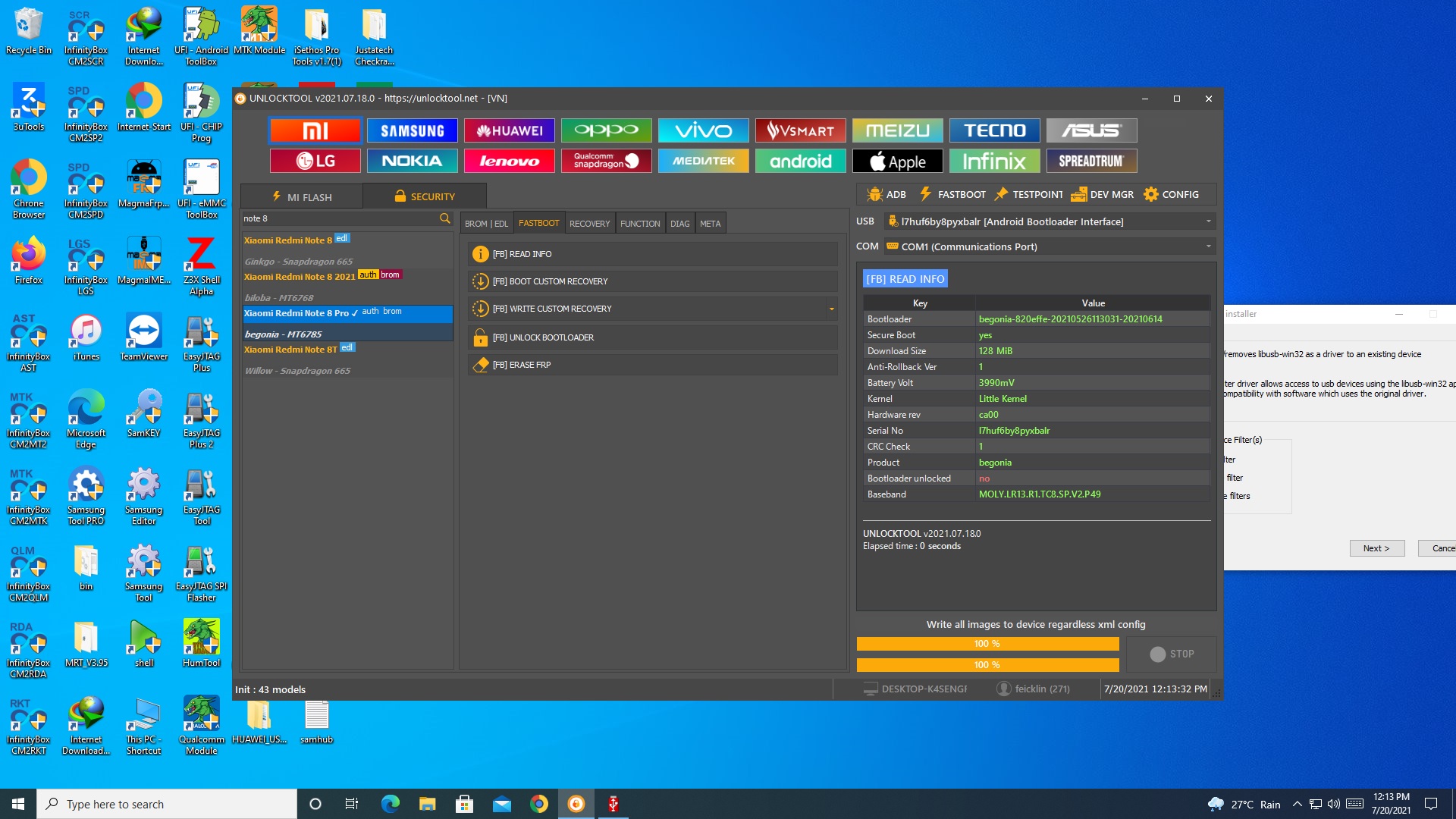Open TESTPOINT in toolbar
Viewport: 1456px width, 819px height.
pyautogui.click(x=1028, y=194)
